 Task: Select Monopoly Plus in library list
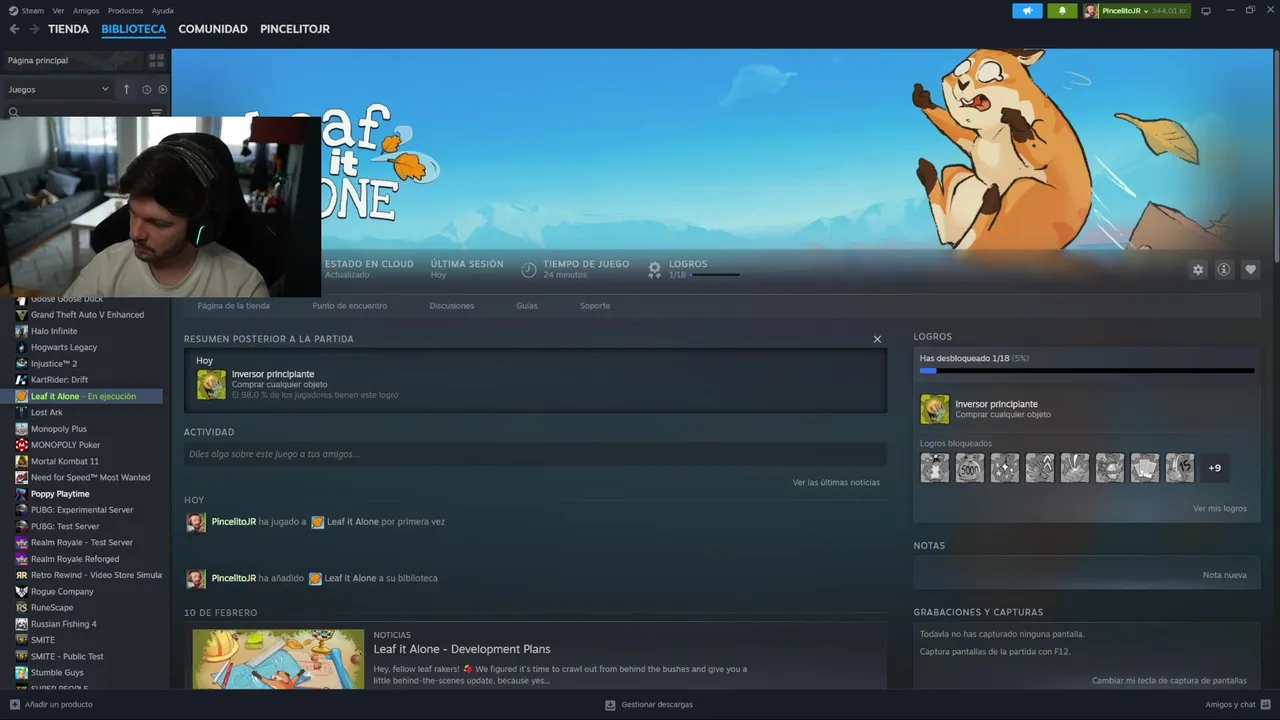[59, 429]
